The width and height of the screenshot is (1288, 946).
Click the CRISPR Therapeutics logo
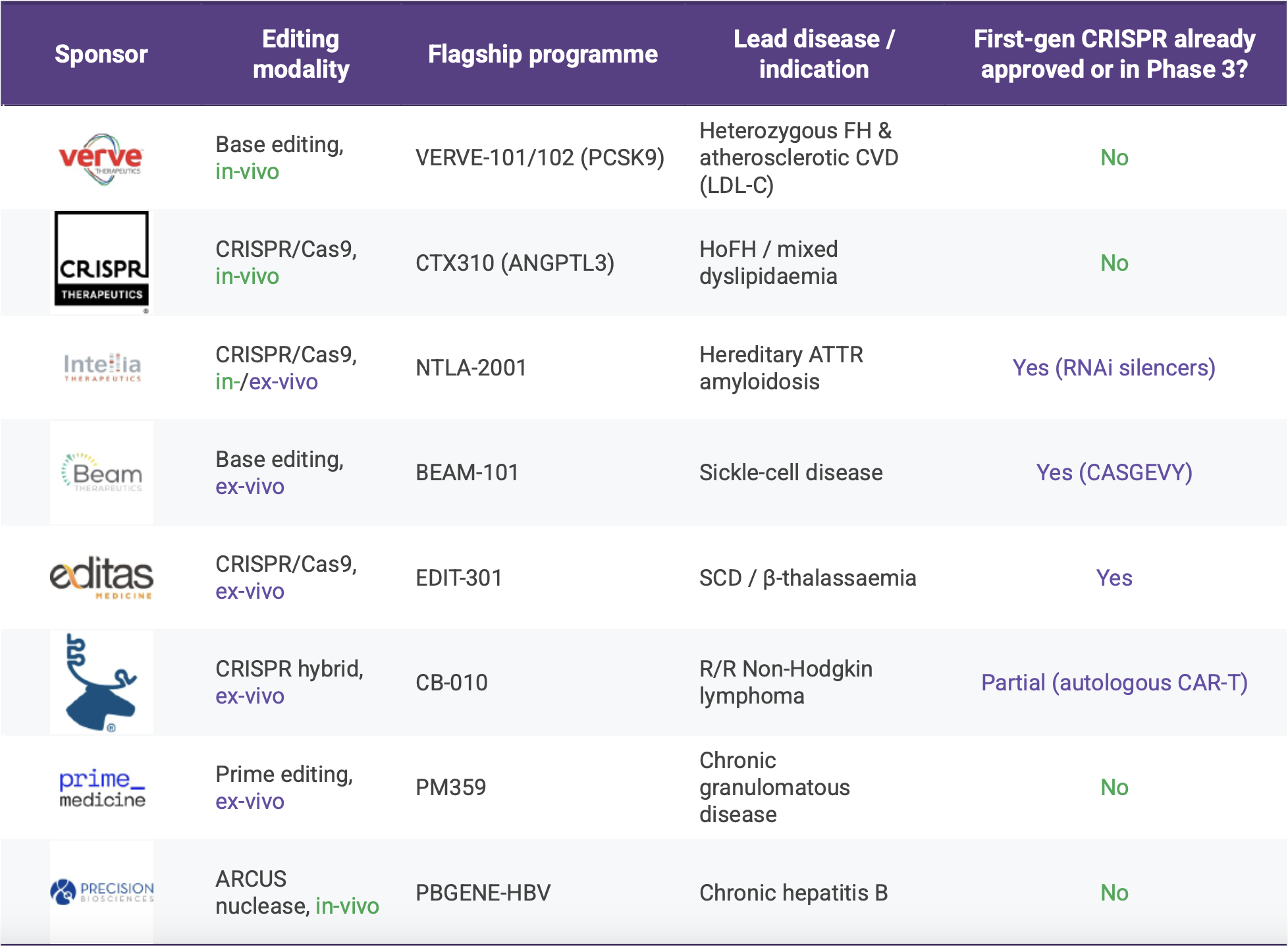point(101,262)
